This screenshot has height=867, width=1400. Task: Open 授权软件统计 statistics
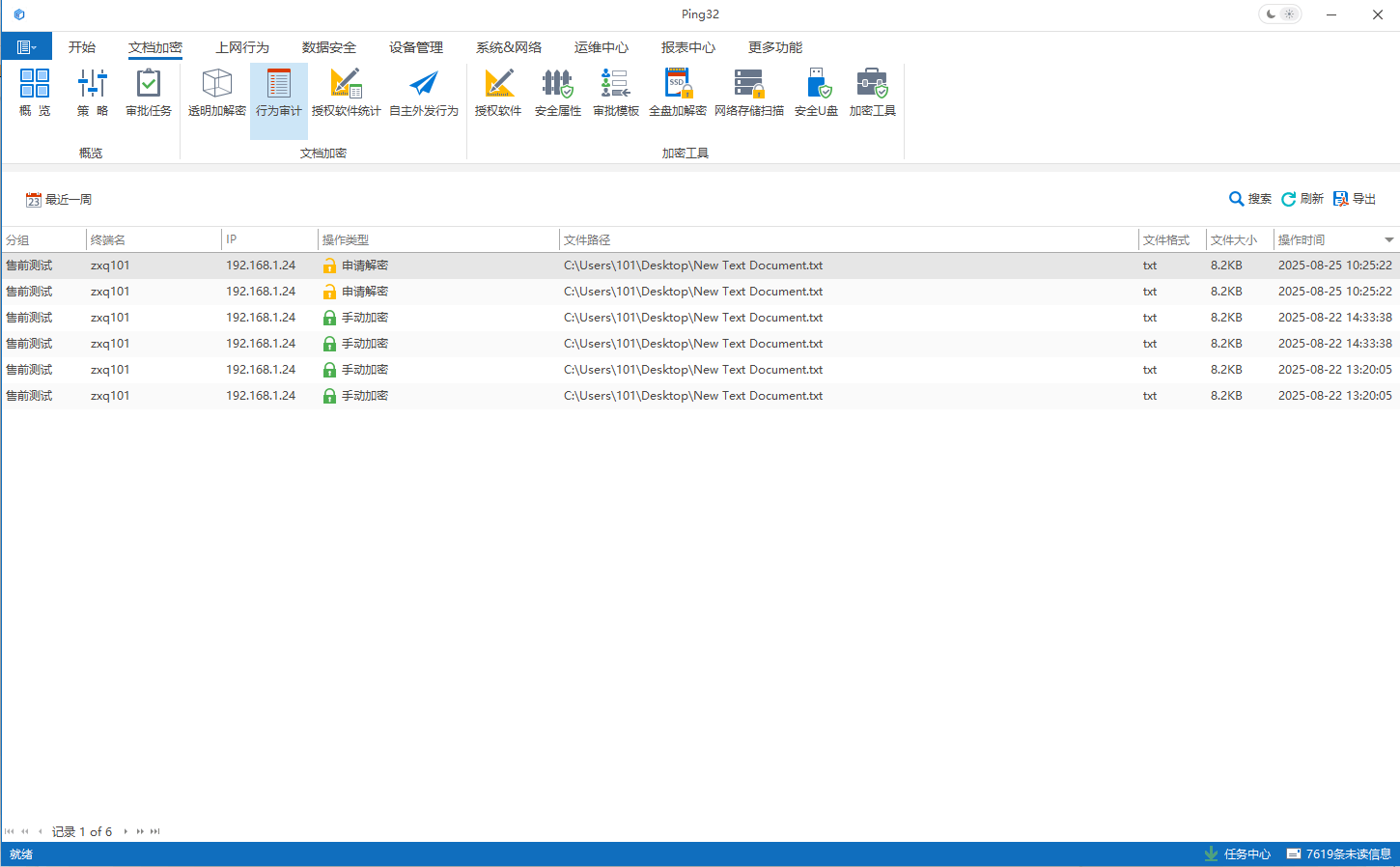tap(347, 93)
